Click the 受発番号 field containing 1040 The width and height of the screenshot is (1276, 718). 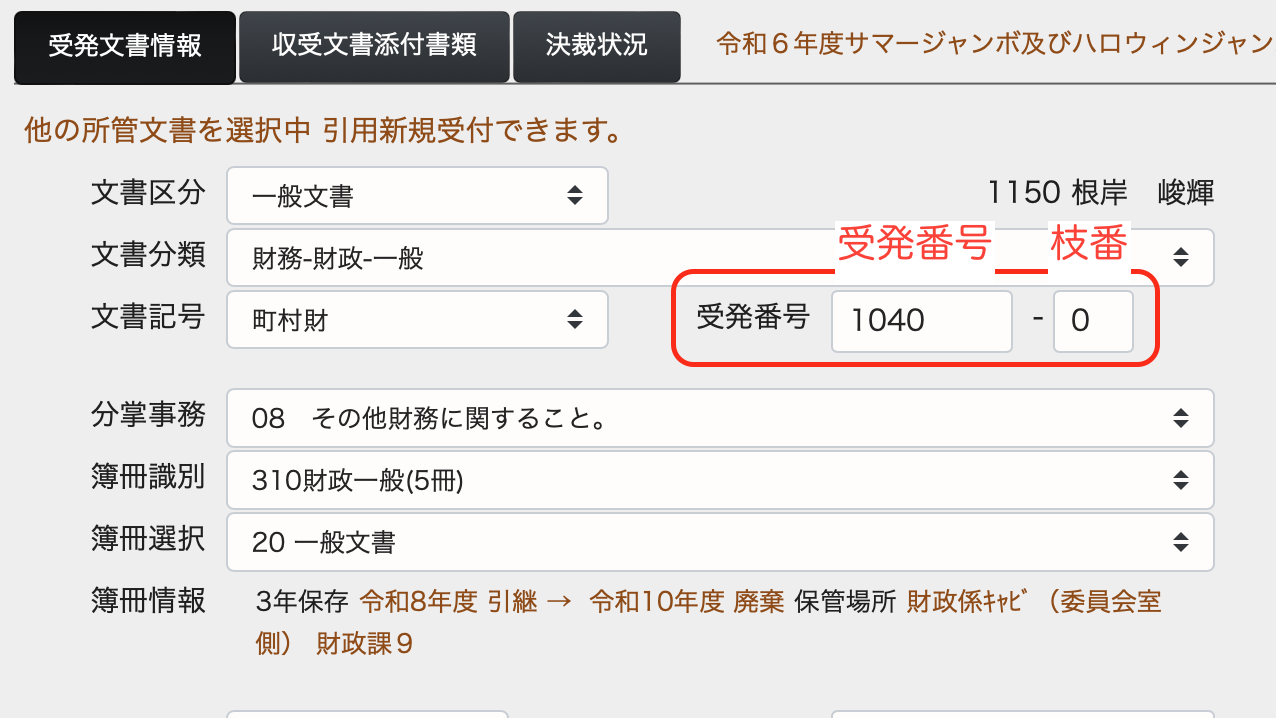click(921, 321)
